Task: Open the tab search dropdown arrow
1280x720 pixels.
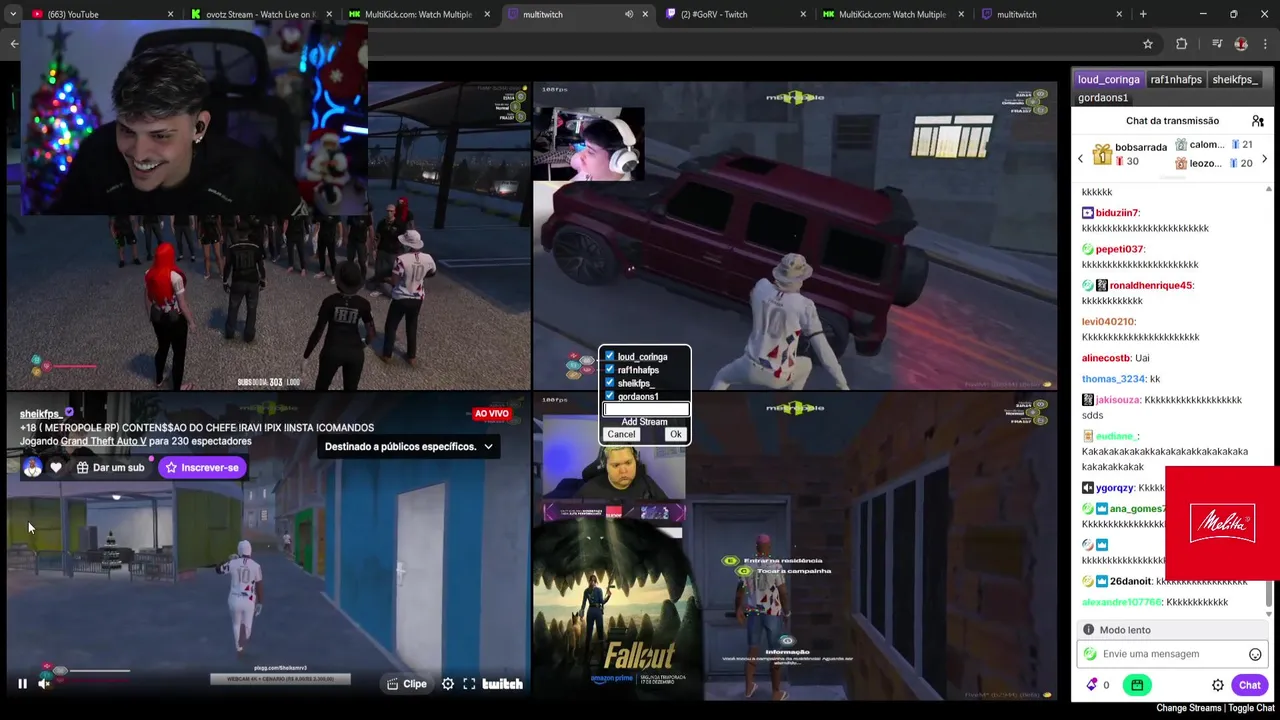Action: [13, 14]
